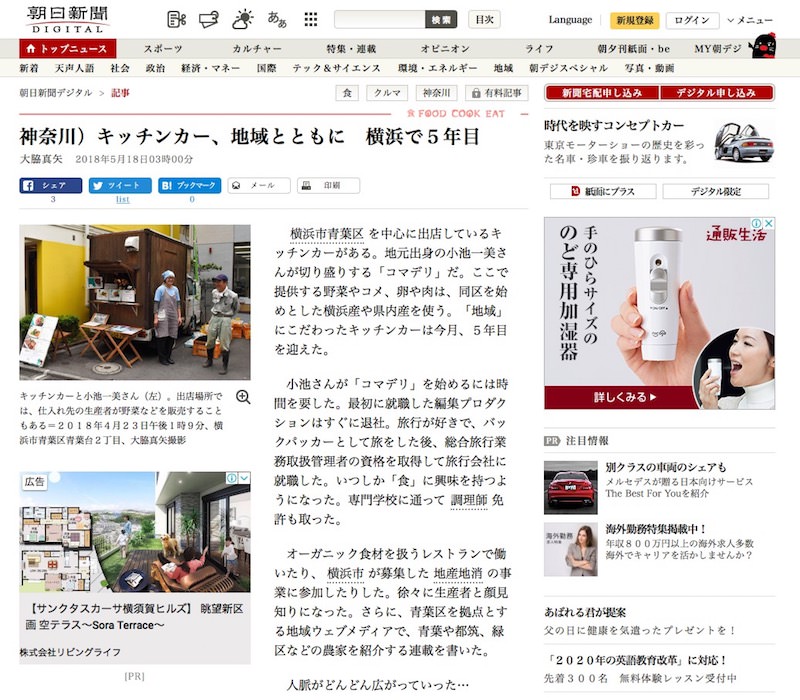800x700 pixels.
Task: Open the 目次 index button
Action: tap(485, 20)
